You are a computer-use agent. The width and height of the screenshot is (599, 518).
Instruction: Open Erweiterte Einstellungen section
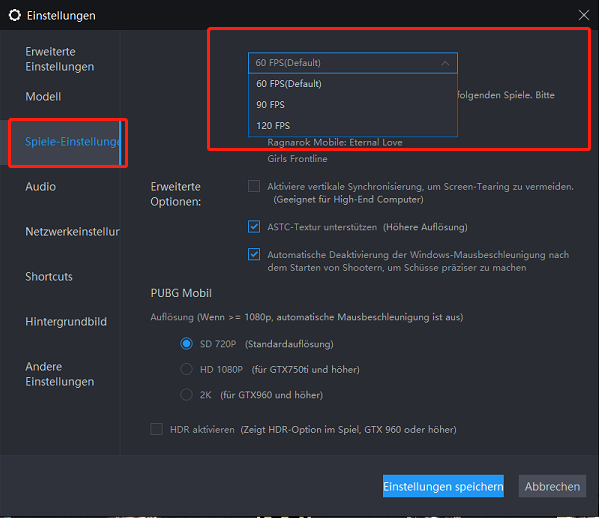pos(60,59)
